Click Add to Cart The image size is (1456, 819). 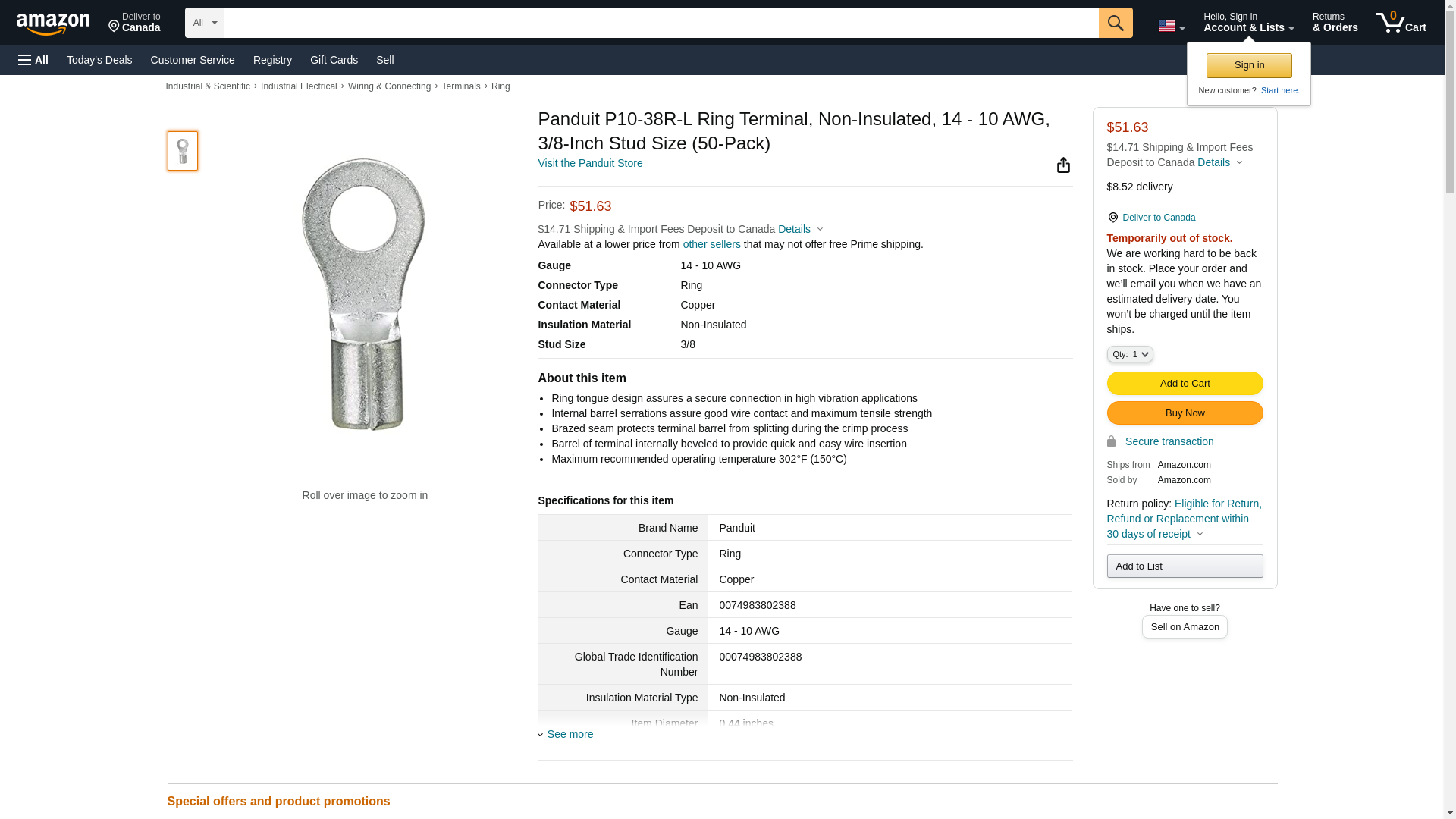1185,383
